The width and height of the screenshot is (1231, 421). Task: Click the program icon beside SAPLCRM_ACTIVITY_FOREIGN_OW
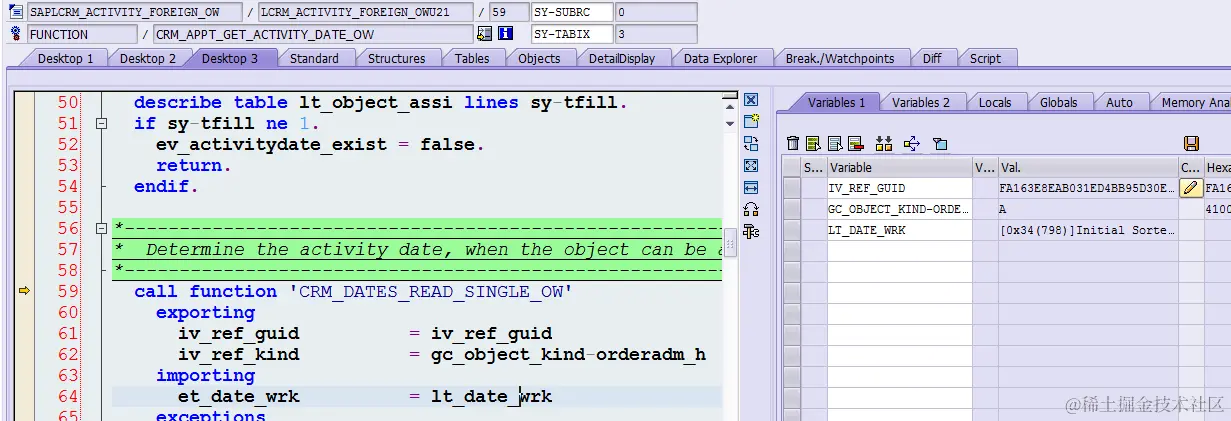[16, 13]
